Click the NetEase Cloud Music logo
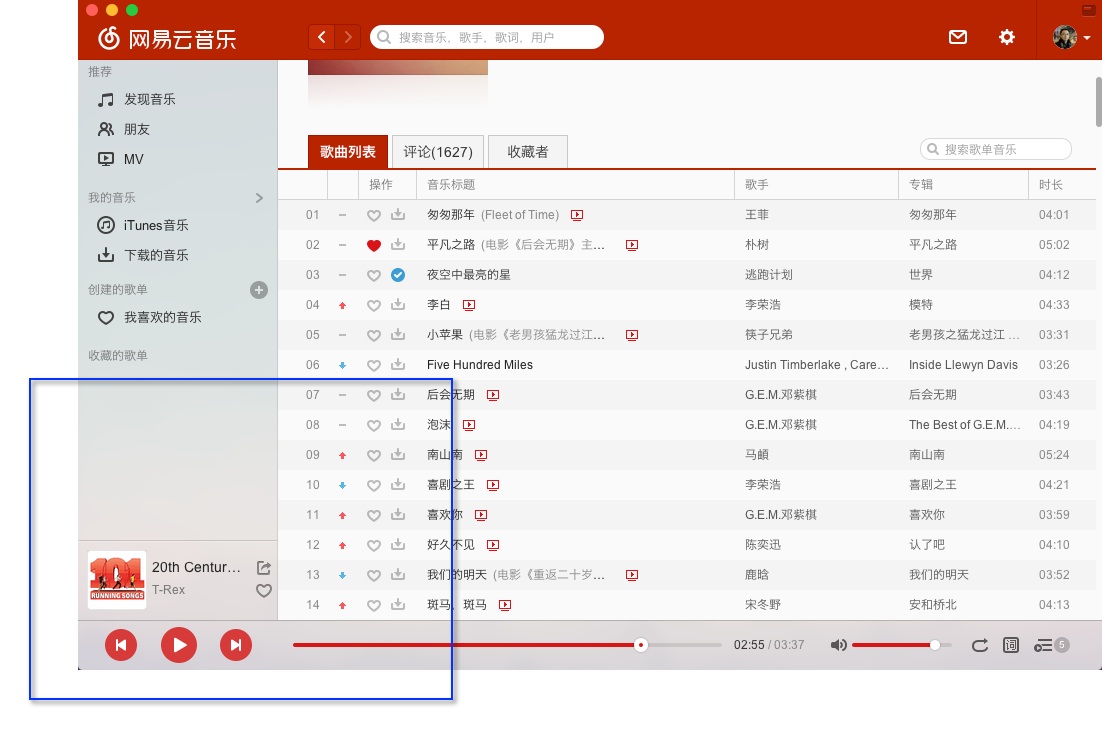The width and height of the screenshot is (1102, 735). click(x=167, y=38)
